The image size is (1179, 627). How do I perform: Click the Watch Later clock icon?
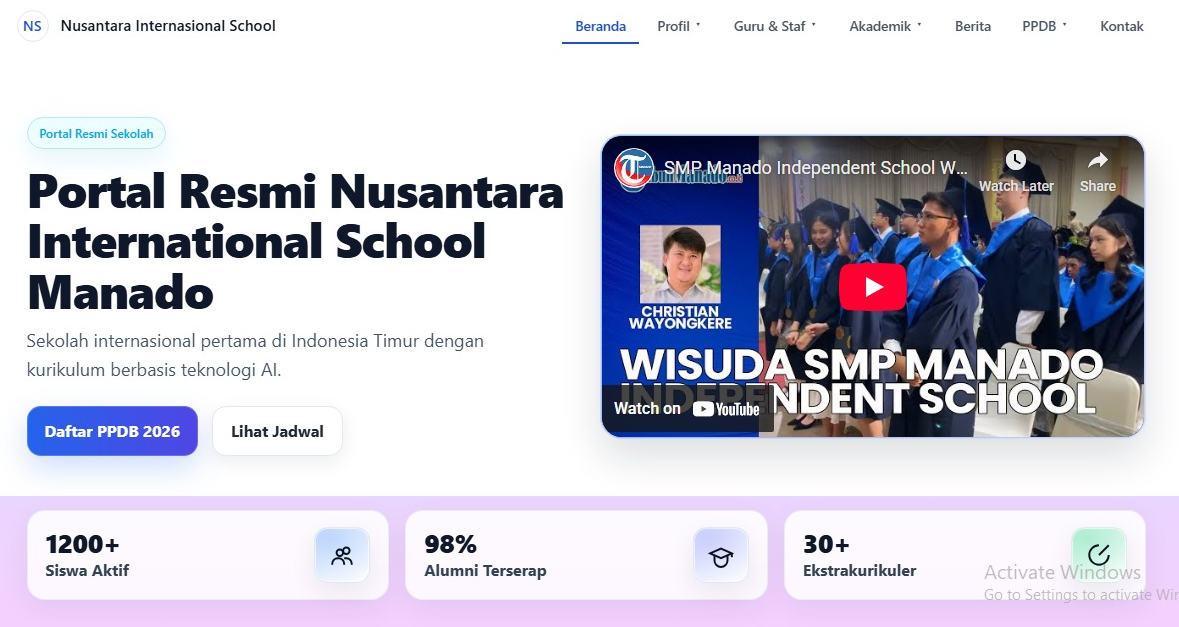tap(1015, 159)
